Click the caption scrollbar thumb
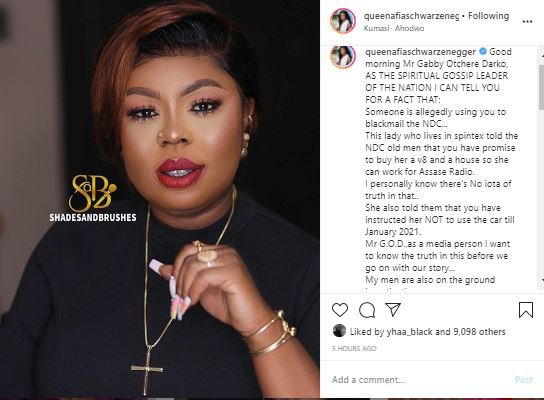 coord(541,87)
